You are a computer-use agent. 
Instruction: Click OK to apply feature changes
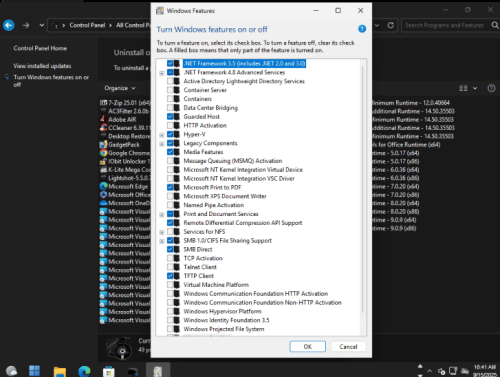[x=307, y=347]
